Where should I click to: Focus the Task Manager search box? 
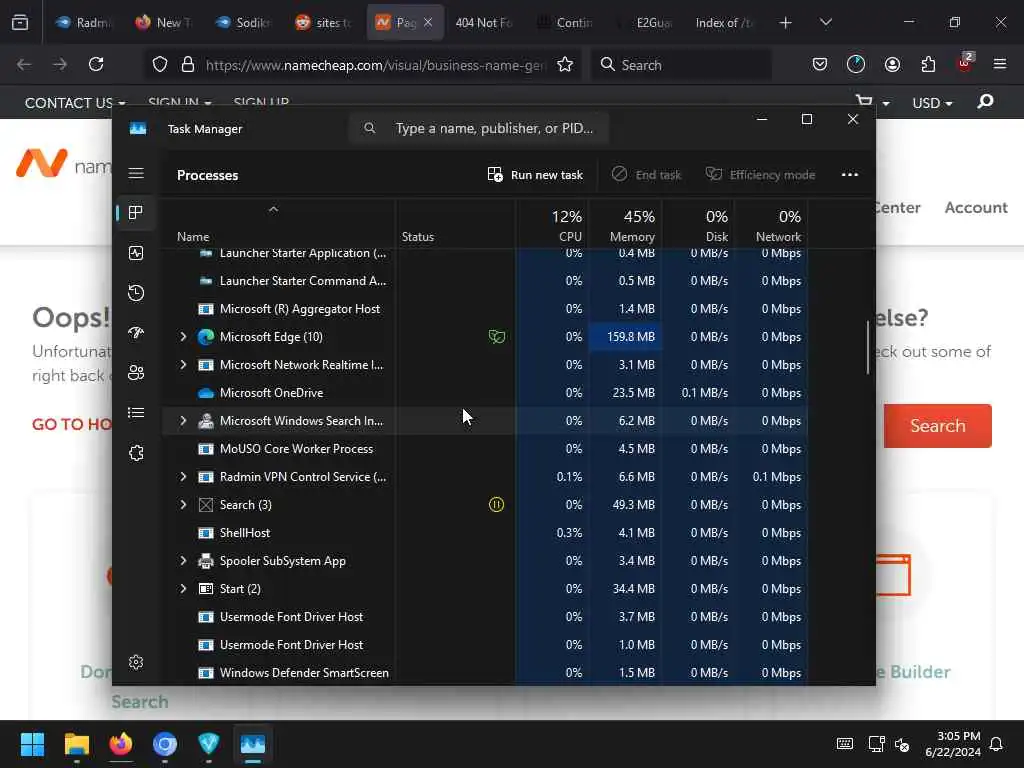coord(479,128)
